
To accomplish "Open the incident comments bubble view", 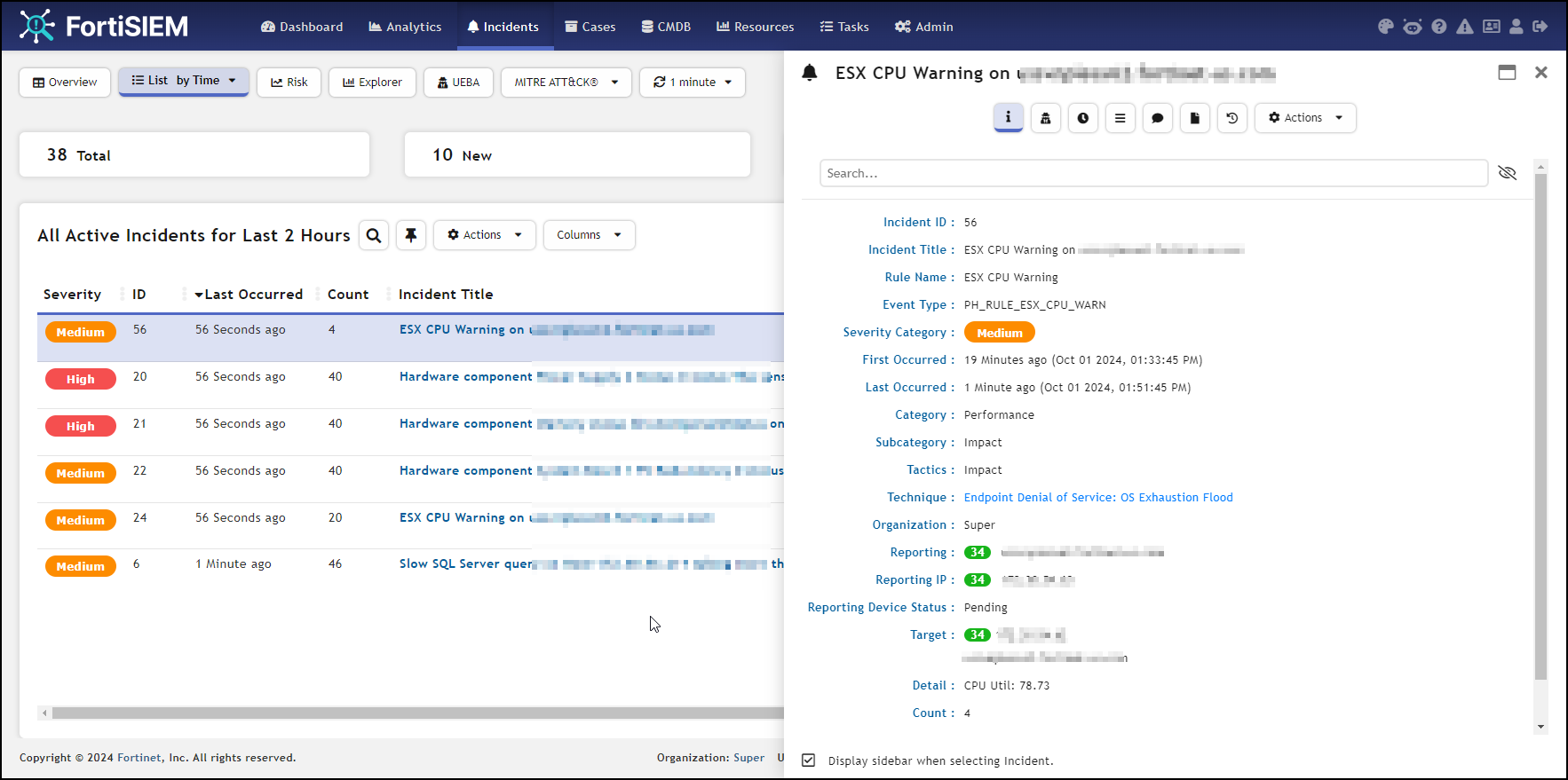I will click(x=1158, y=118).
